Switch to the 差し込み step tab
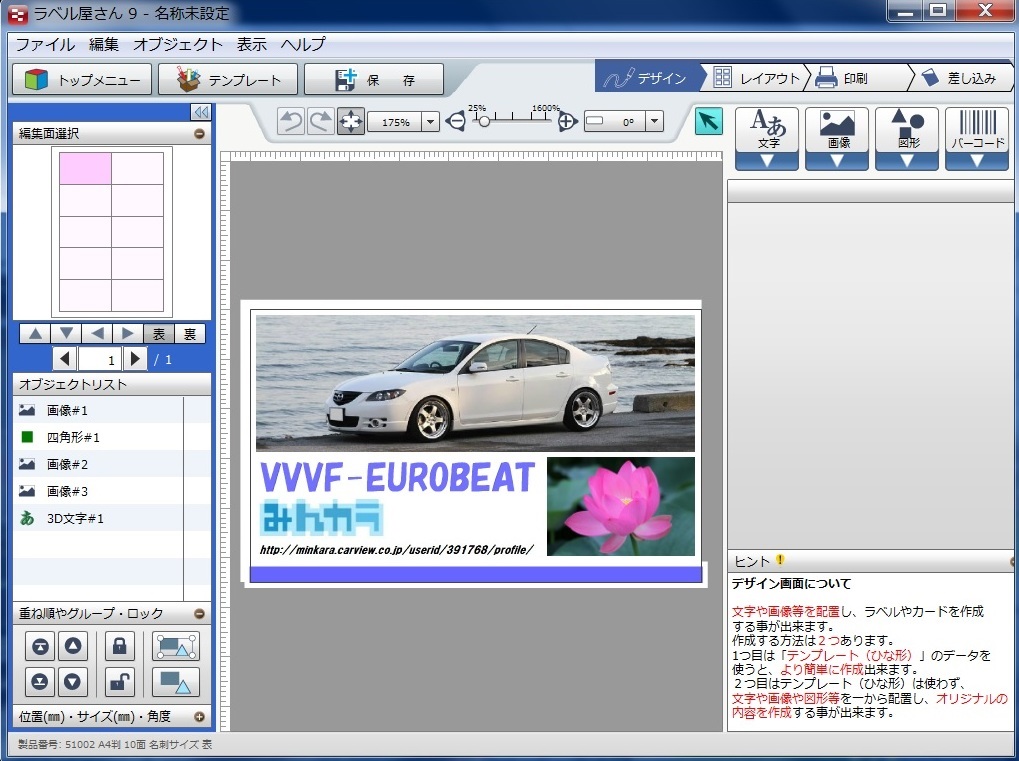Image resolution: width=1019 pixels, height=761 pixels. 962,78
